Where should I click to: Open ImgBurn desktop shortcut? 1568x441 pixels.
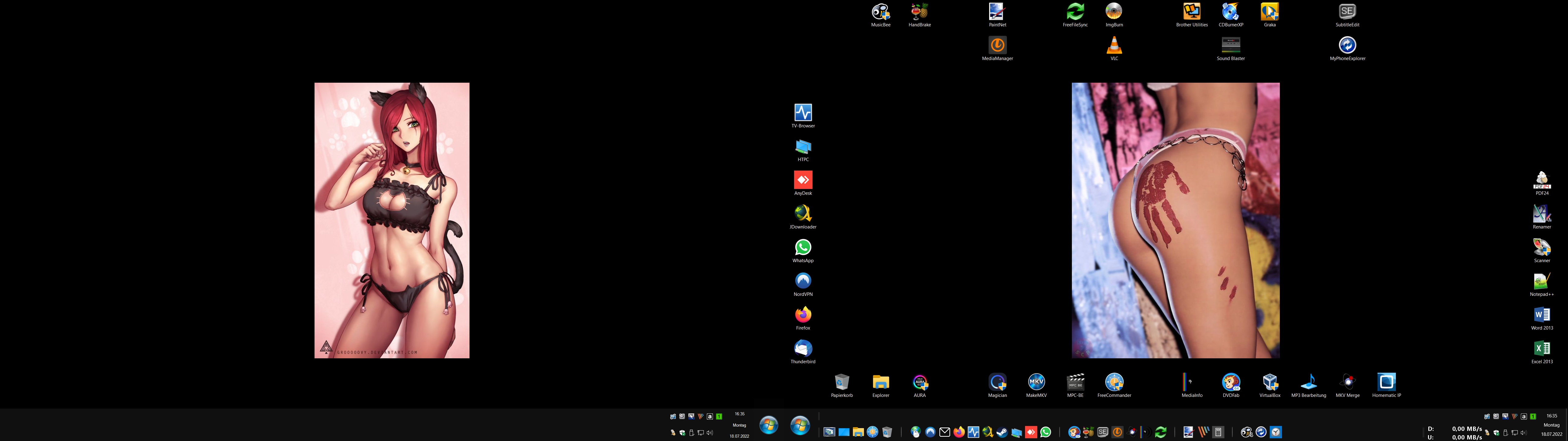point(1114,15)
